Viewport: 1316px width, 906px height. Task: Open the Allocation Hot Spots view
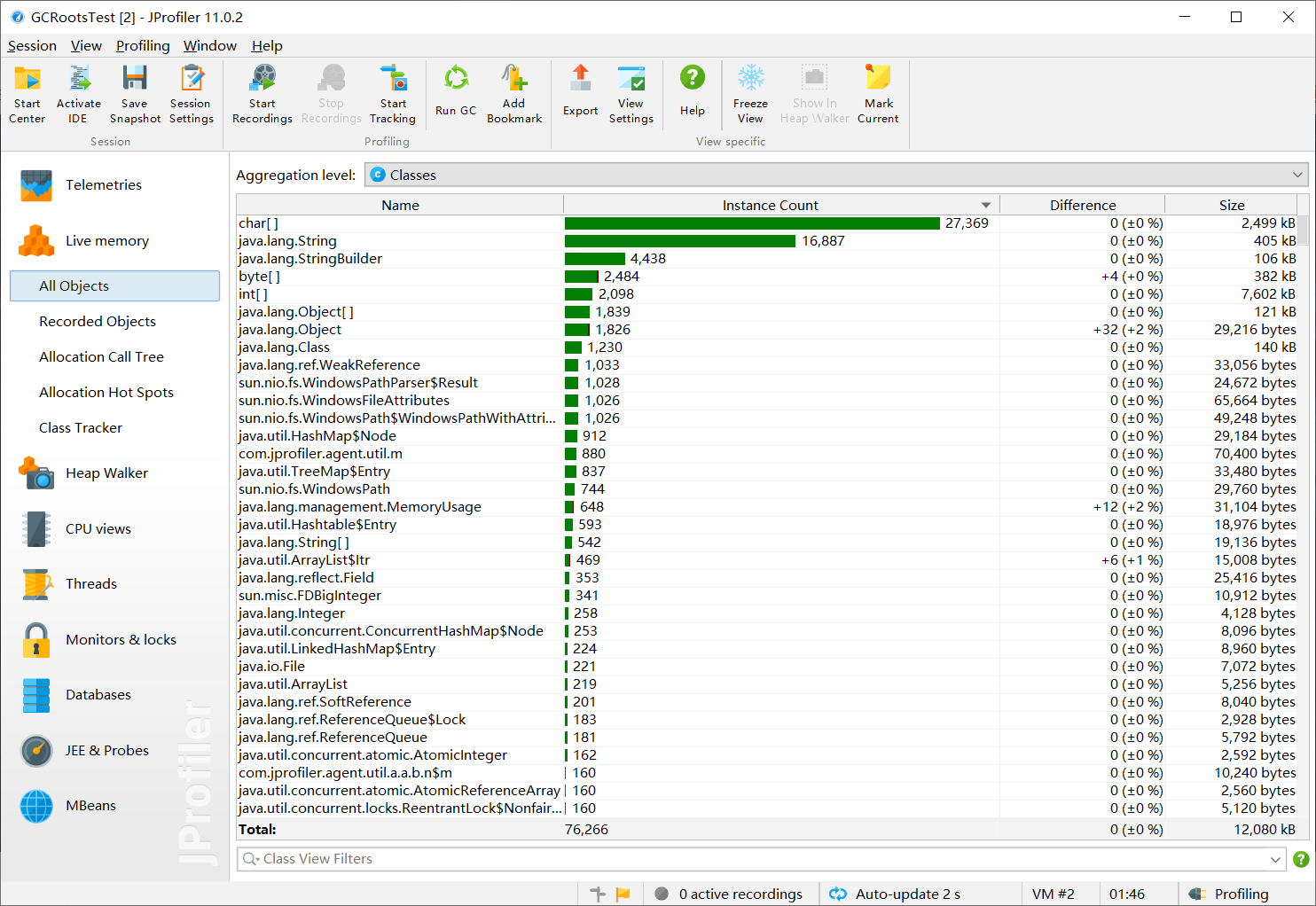point(106,393)
